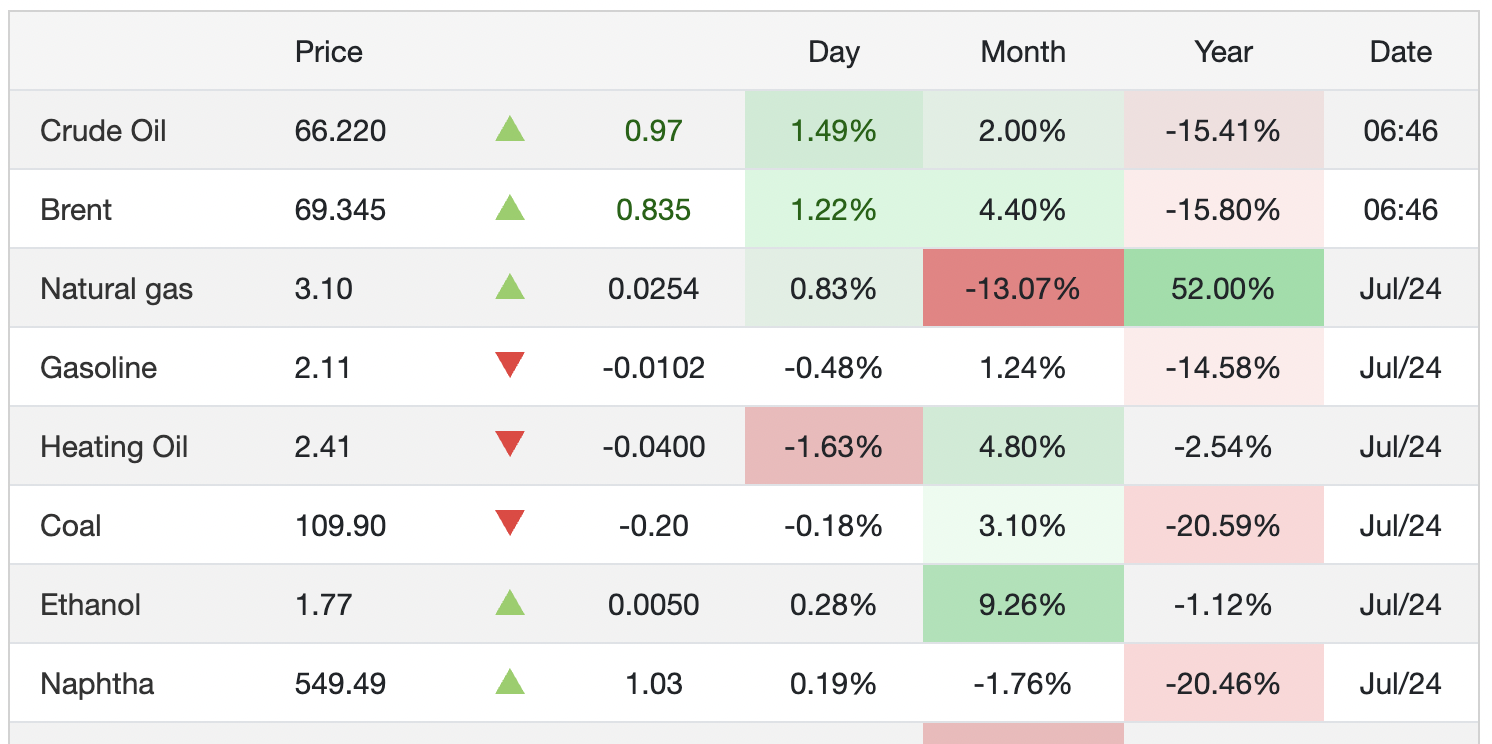1492x744 pixels.
Task: Click Naphtha change value 1.03
Action: tap(654, 684)
